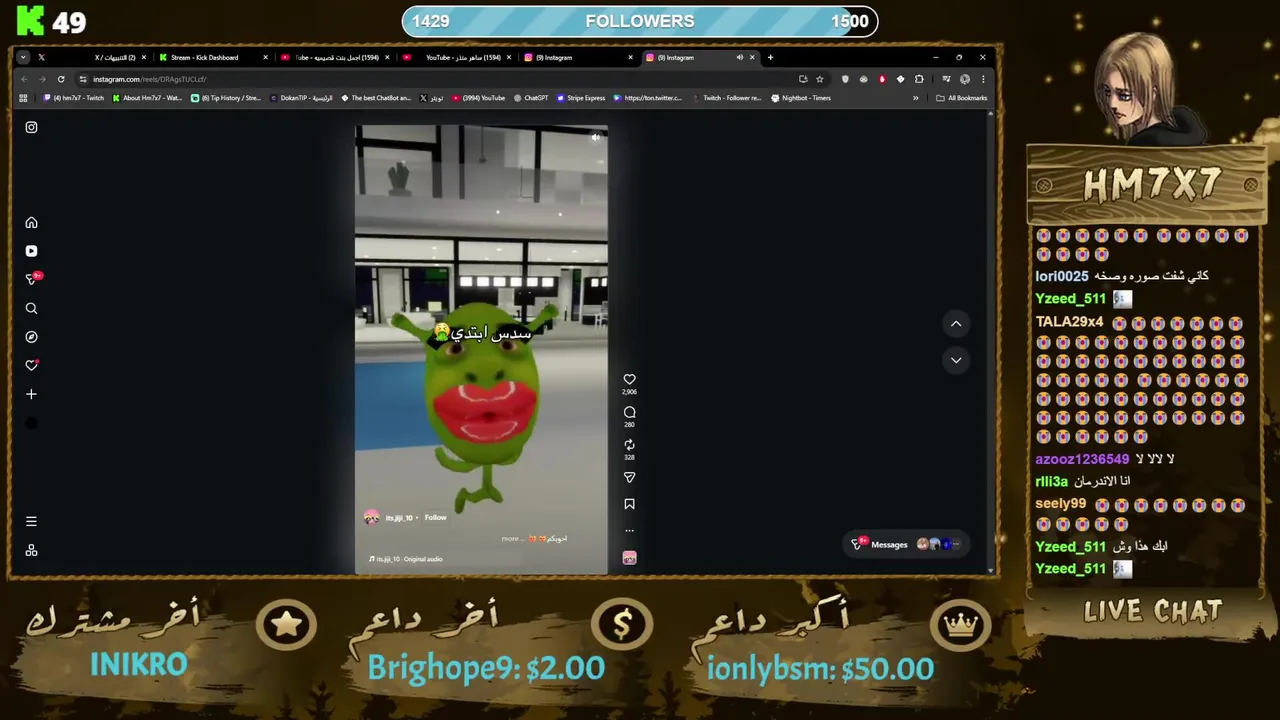Open the Search magnifier in sidebar
This screenshot has height=720, width=1280.
pyautogui.click(x=31, y=308)
